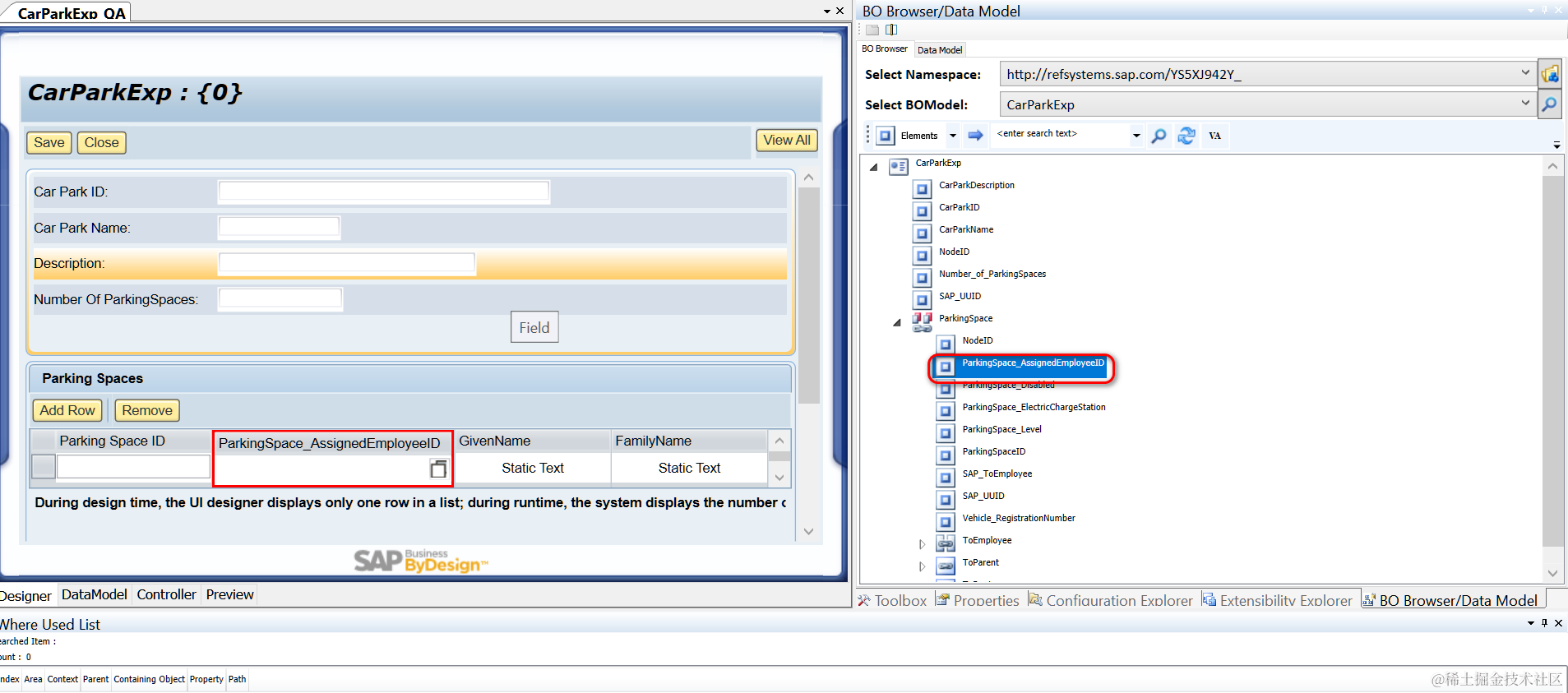Image resolution: width=1568 pixels, height=693 pixels.
Task: Expand the ToEmployee node
Action: pyautogui.click(x=922, y=543)
